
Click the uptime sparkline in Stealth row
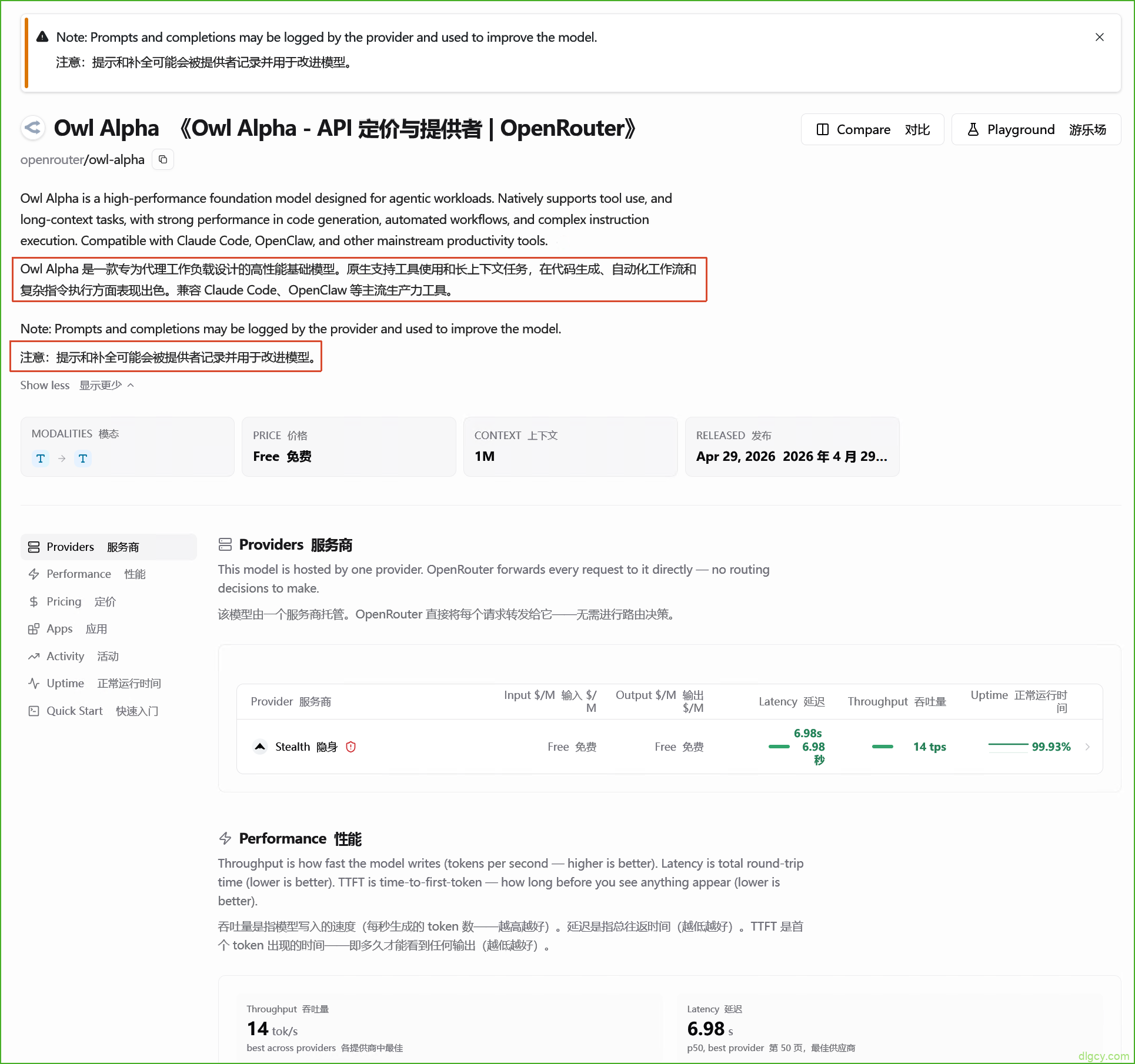click(x=1008, y=747)
